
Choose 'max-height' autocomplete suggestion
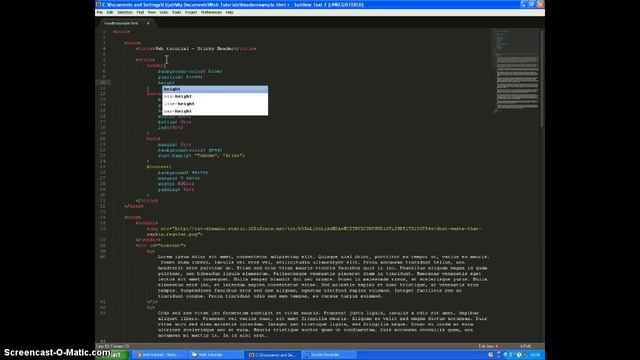click(x=215, y=111)
